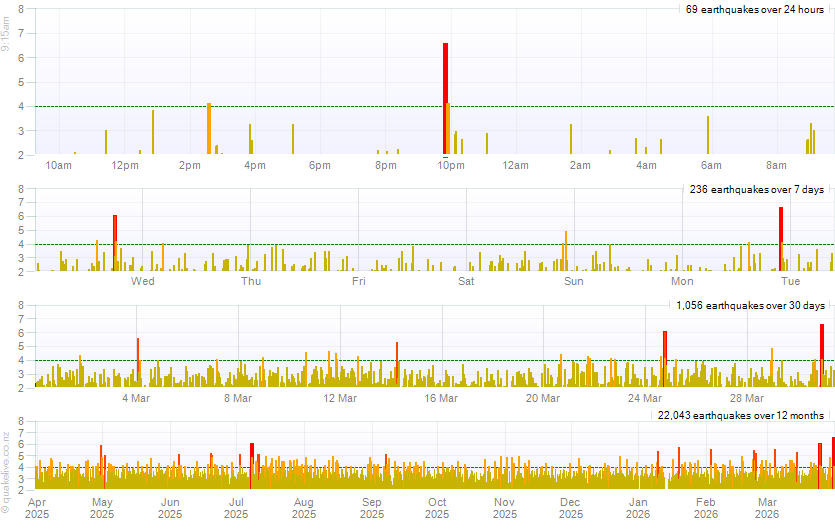The image size is (835, 530).
Task: Select the red bar near 24 Mar
Action: click(x=664, y=358)
